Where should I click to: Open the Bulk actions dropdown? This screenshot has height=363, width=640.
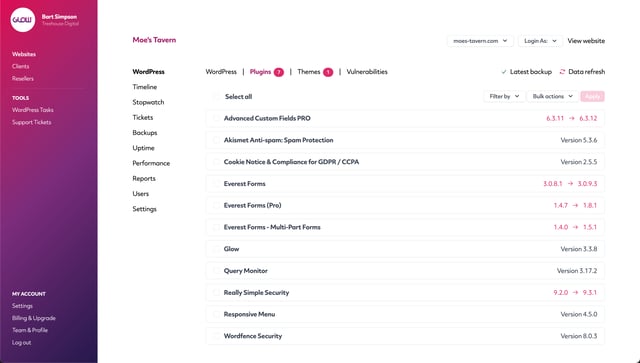tap(552, 96)
